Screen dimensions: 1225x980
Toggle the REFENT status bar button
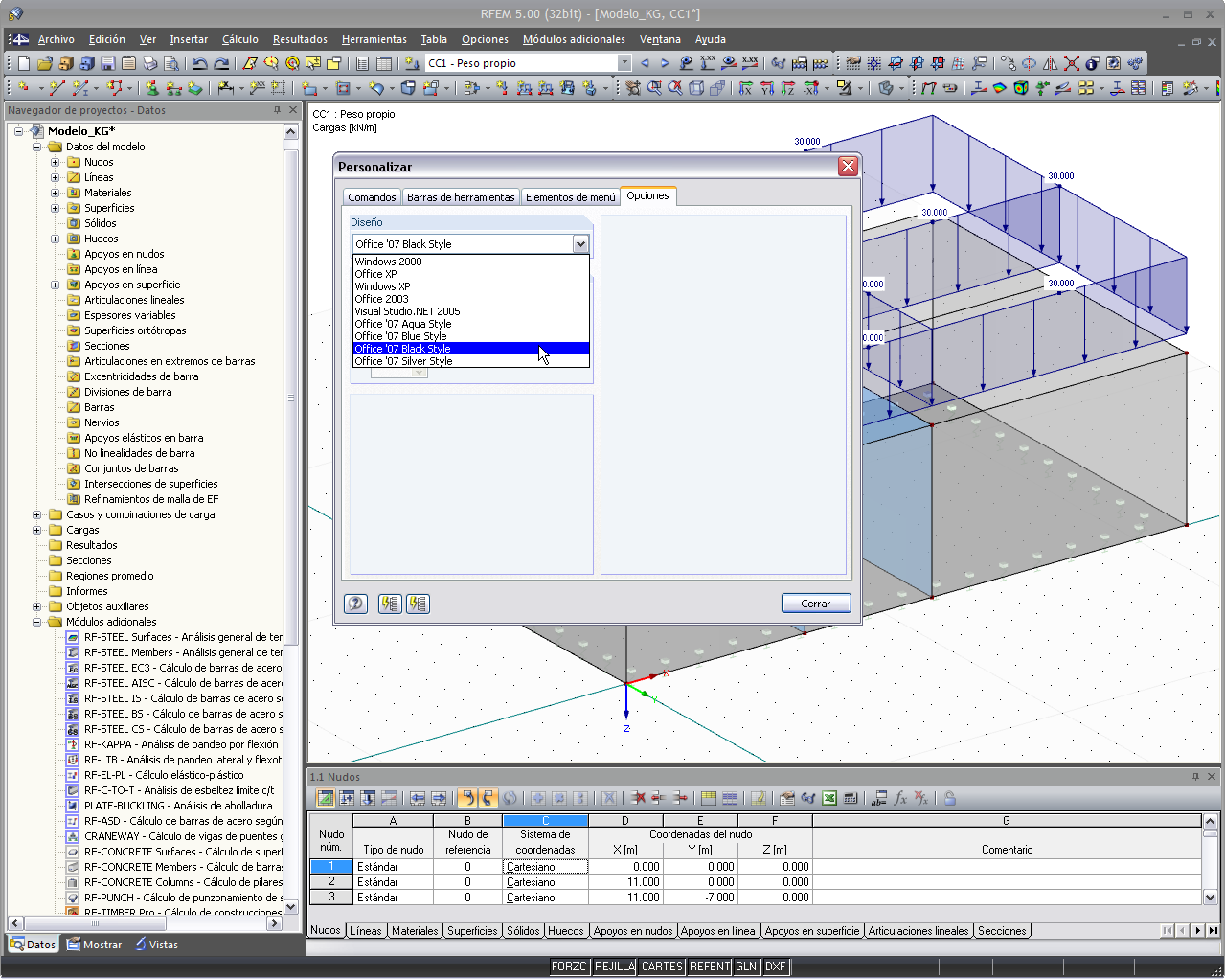click(x=710, y=967)
